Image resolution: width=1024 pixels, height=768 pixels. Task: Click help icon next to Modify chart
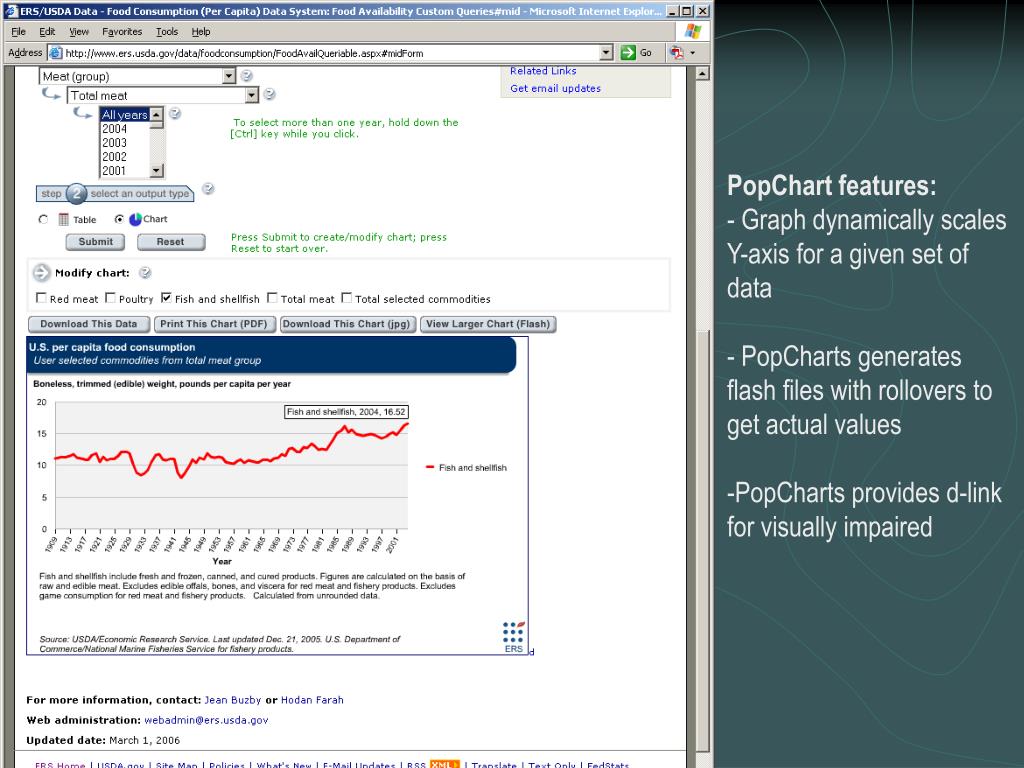click(145, 273)
